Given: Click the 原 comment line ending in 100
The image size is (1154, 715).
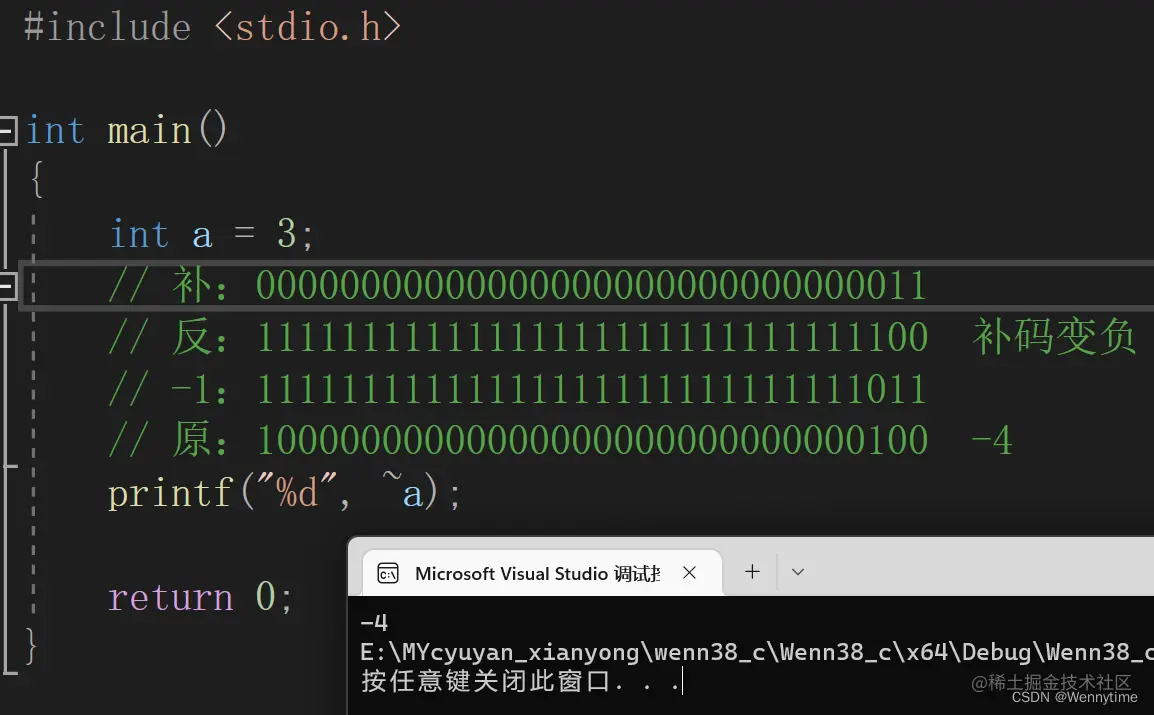Looking at the screenshot, I should (x=518, y=440).
